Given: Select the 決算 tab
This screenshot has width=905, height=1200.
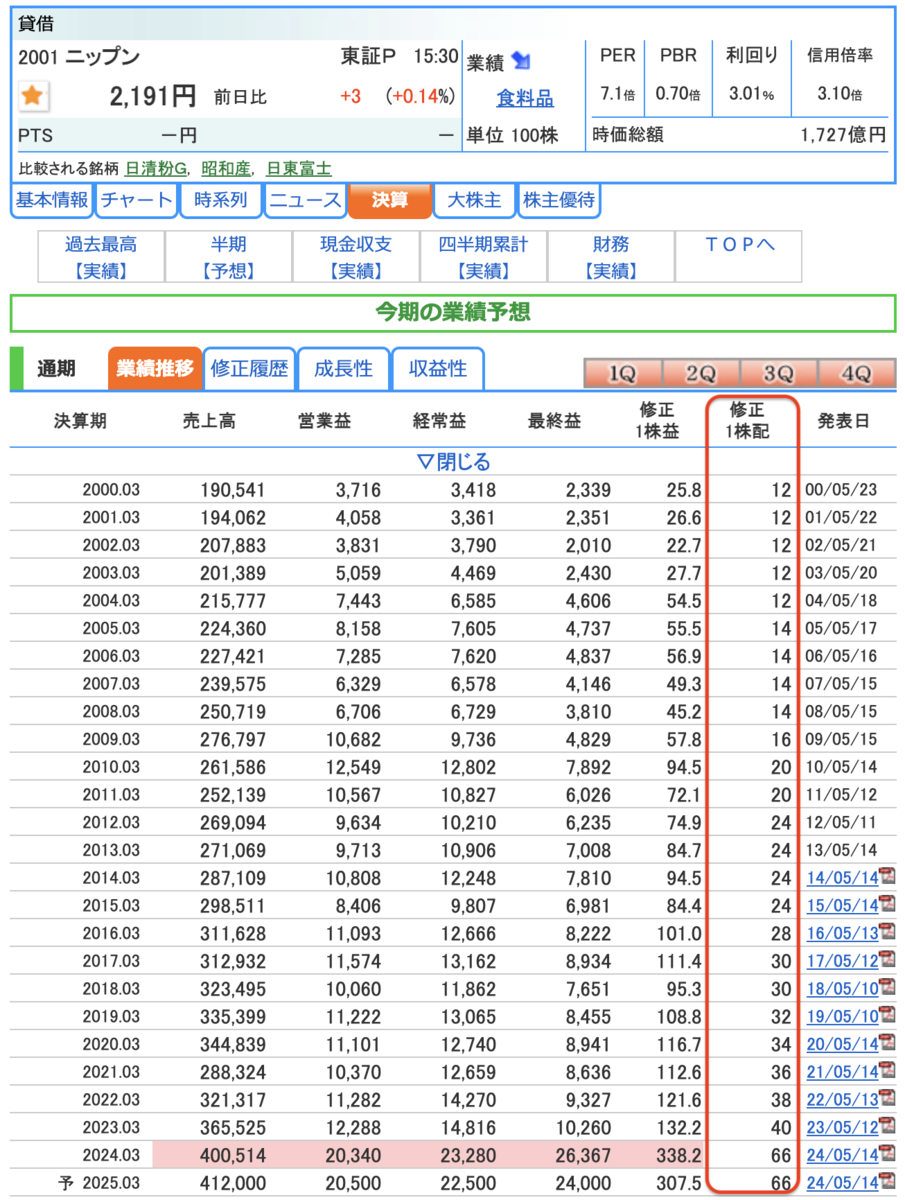Looking at the screenshot, I should [389, 200].
